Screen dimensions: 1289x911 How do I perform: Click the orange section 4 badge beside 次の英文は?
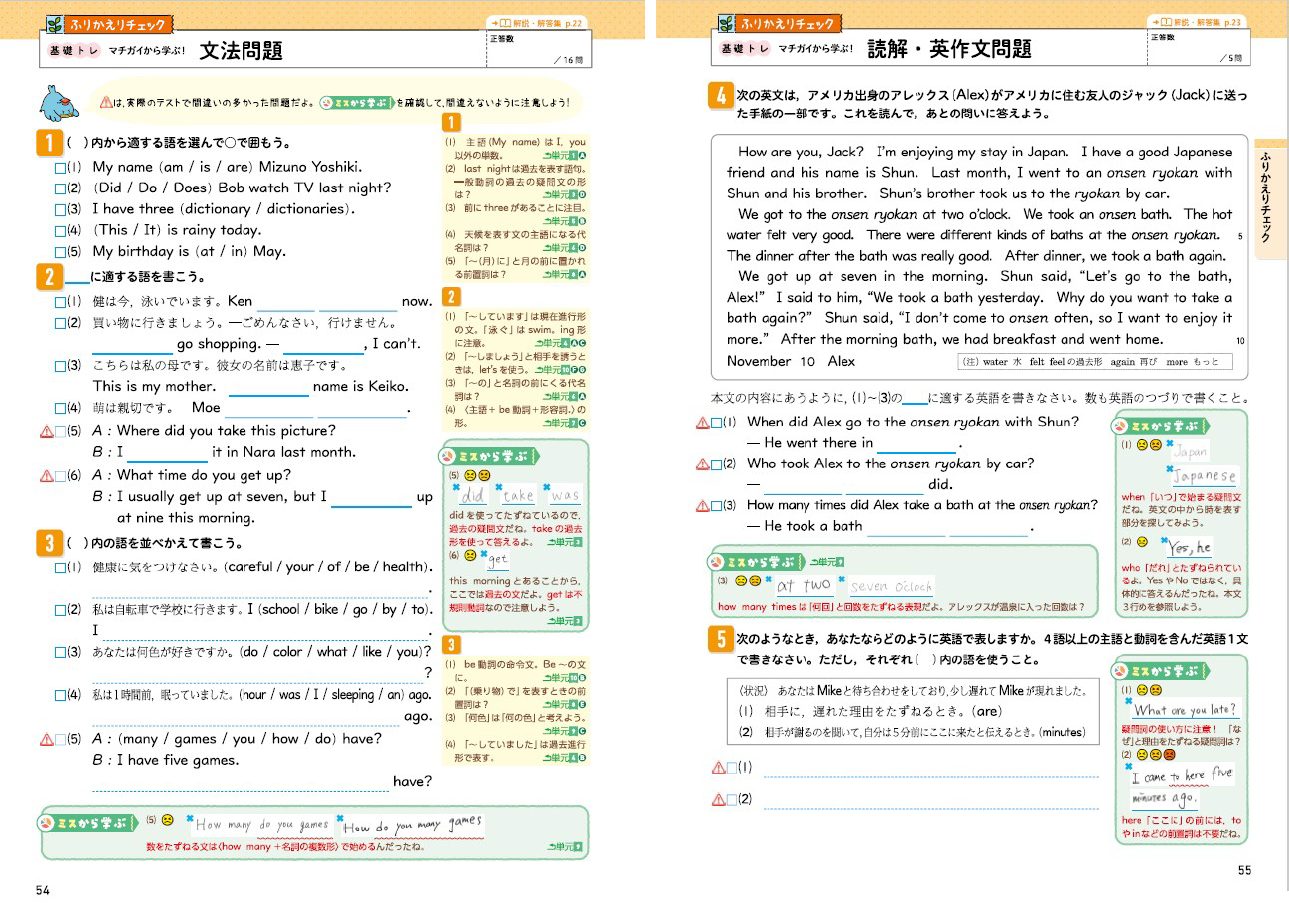(x=720, y=96)
